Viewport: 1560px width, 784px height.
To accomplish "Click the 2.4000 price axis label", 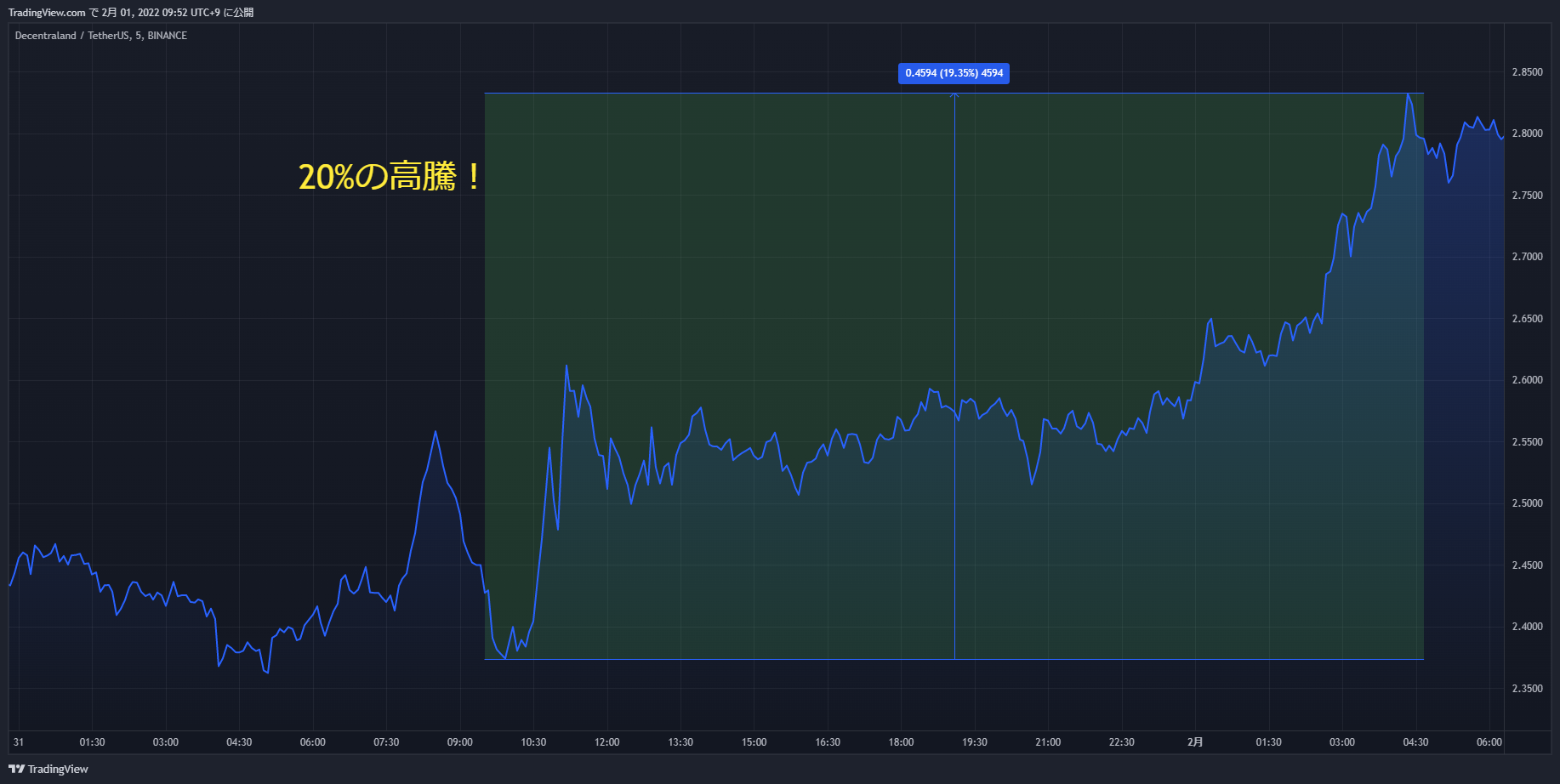I will [1527, 627].
